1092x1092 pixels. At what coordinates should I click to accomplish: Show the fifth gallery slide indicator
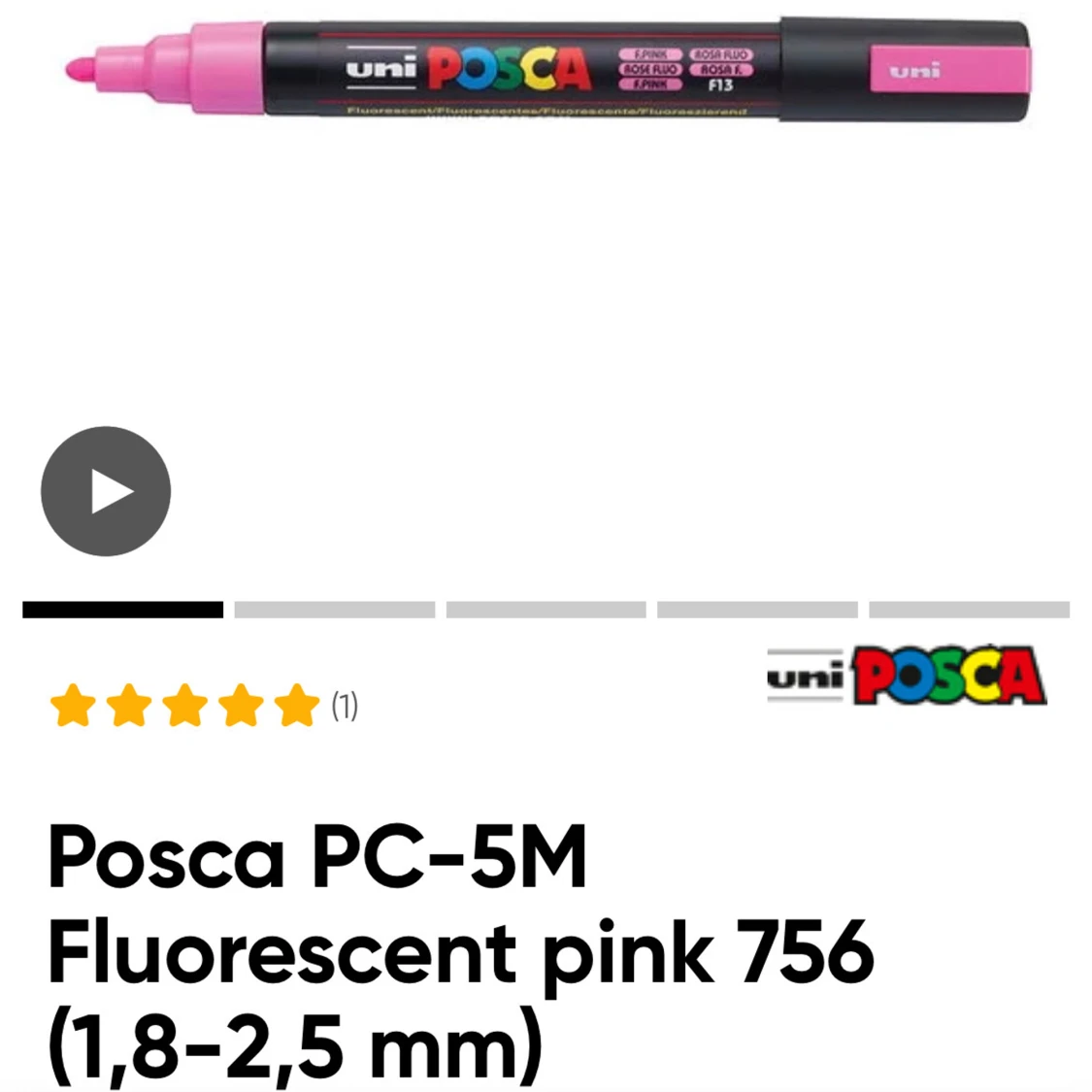click(969, 610)
